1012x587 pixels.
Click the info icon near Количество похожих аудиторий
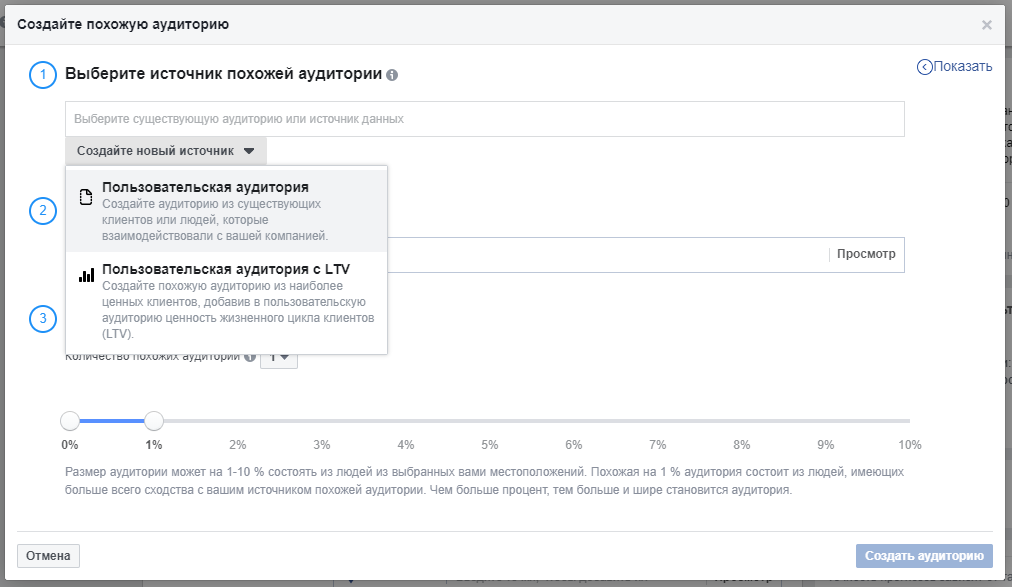click(x=250, y=357)
